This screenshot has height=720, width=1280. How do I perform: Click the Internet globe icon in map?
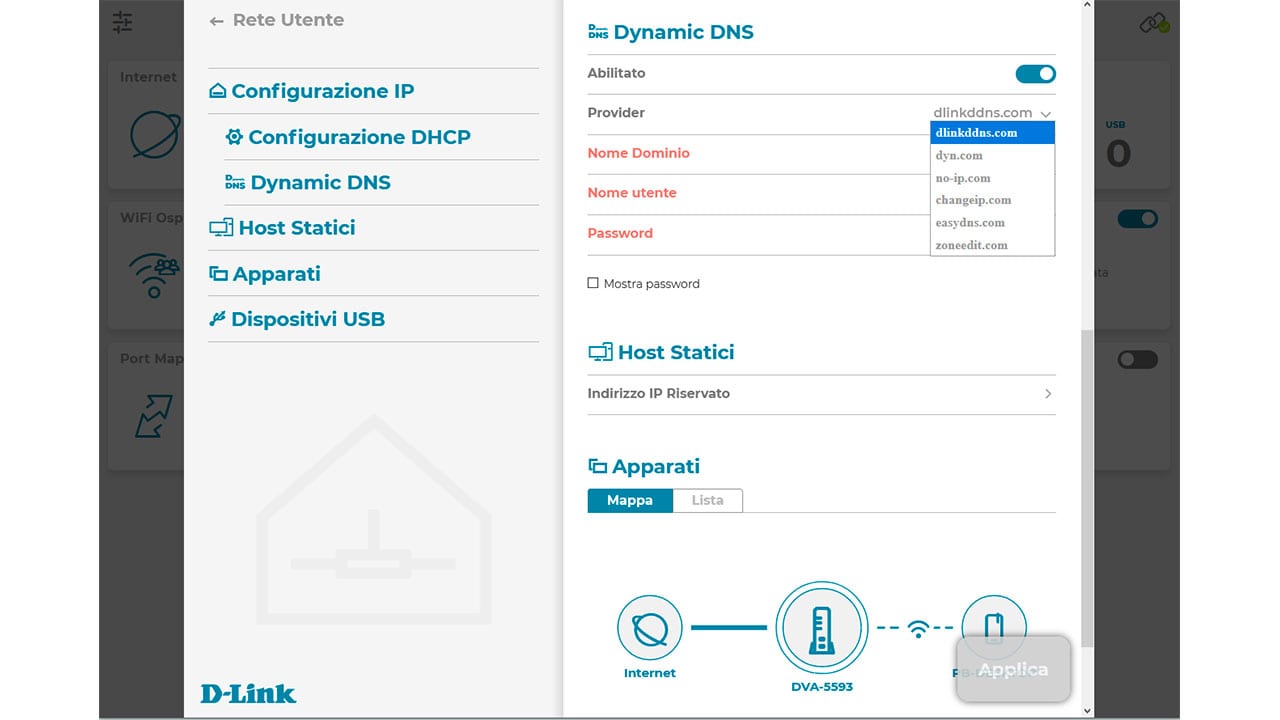pyautogui.click(x=650, y=628)
